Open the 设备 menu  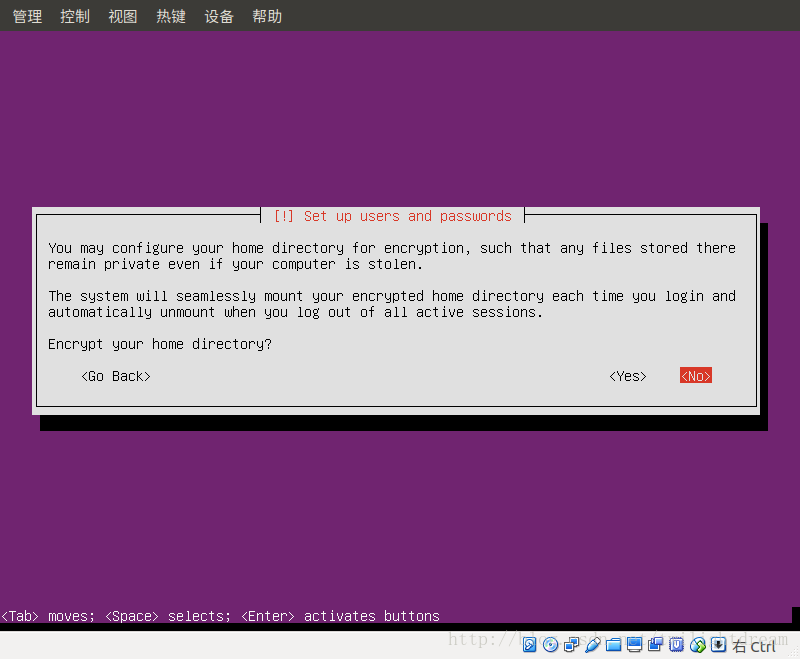tap(219, 15)
